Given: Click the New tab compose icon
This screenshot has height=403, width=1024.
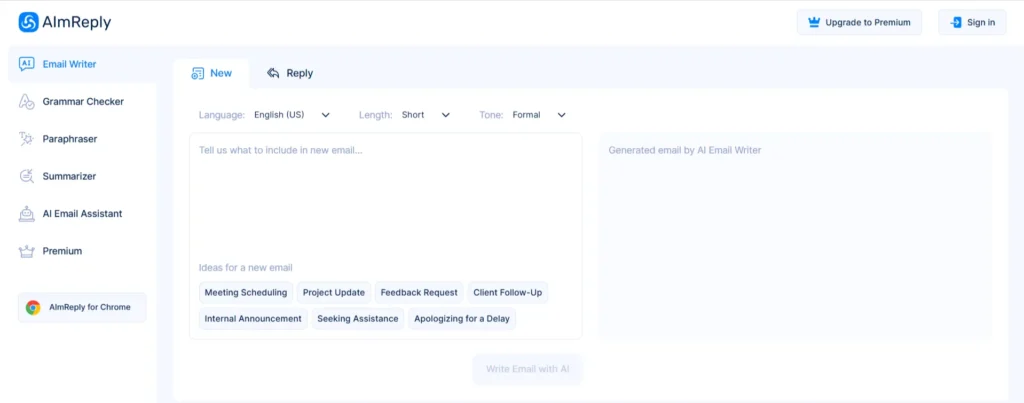Looking at the screenshot, I should coord(197,73).
